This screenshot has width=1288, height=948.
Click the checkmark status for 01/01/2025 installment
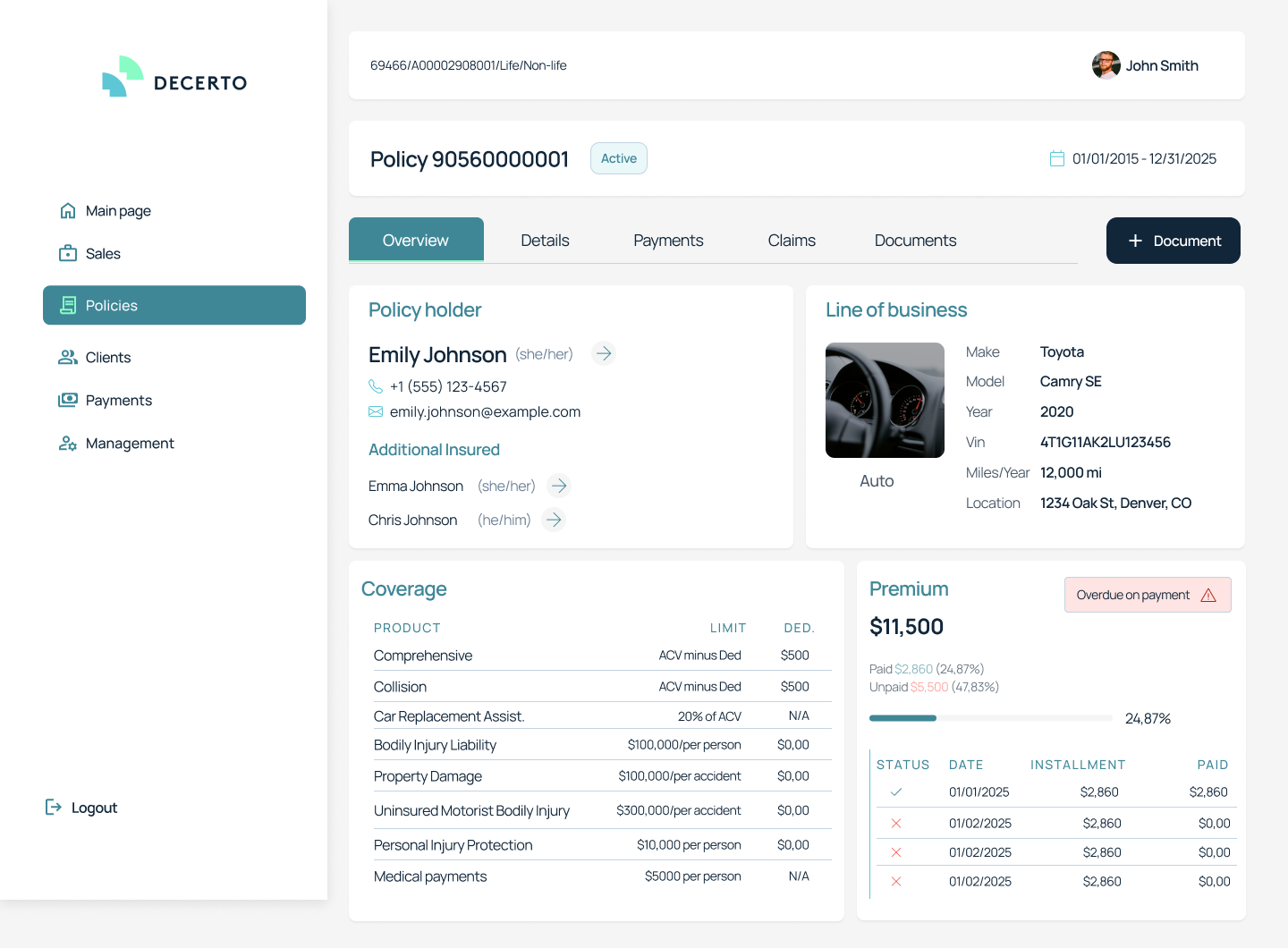tap(896, 792)
